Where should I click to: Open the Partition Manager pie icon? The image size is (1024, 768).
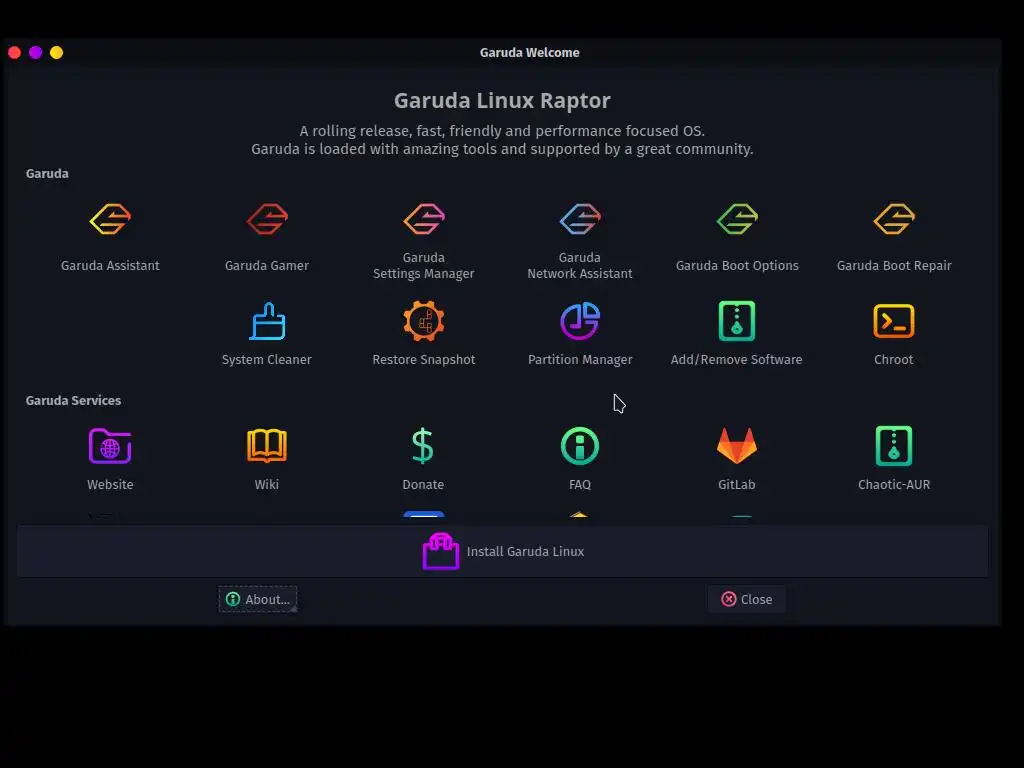[580, 321]
